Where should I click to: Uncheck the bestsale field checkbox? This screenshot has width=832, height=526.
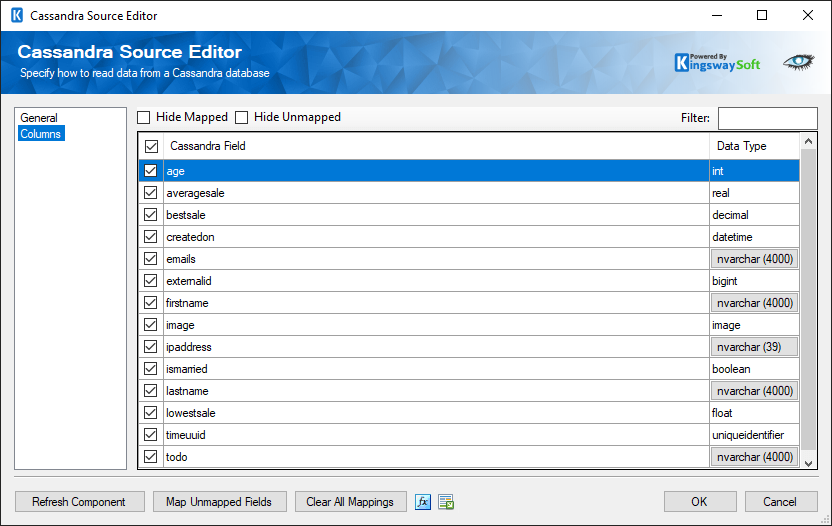click(x=151, y=214)
